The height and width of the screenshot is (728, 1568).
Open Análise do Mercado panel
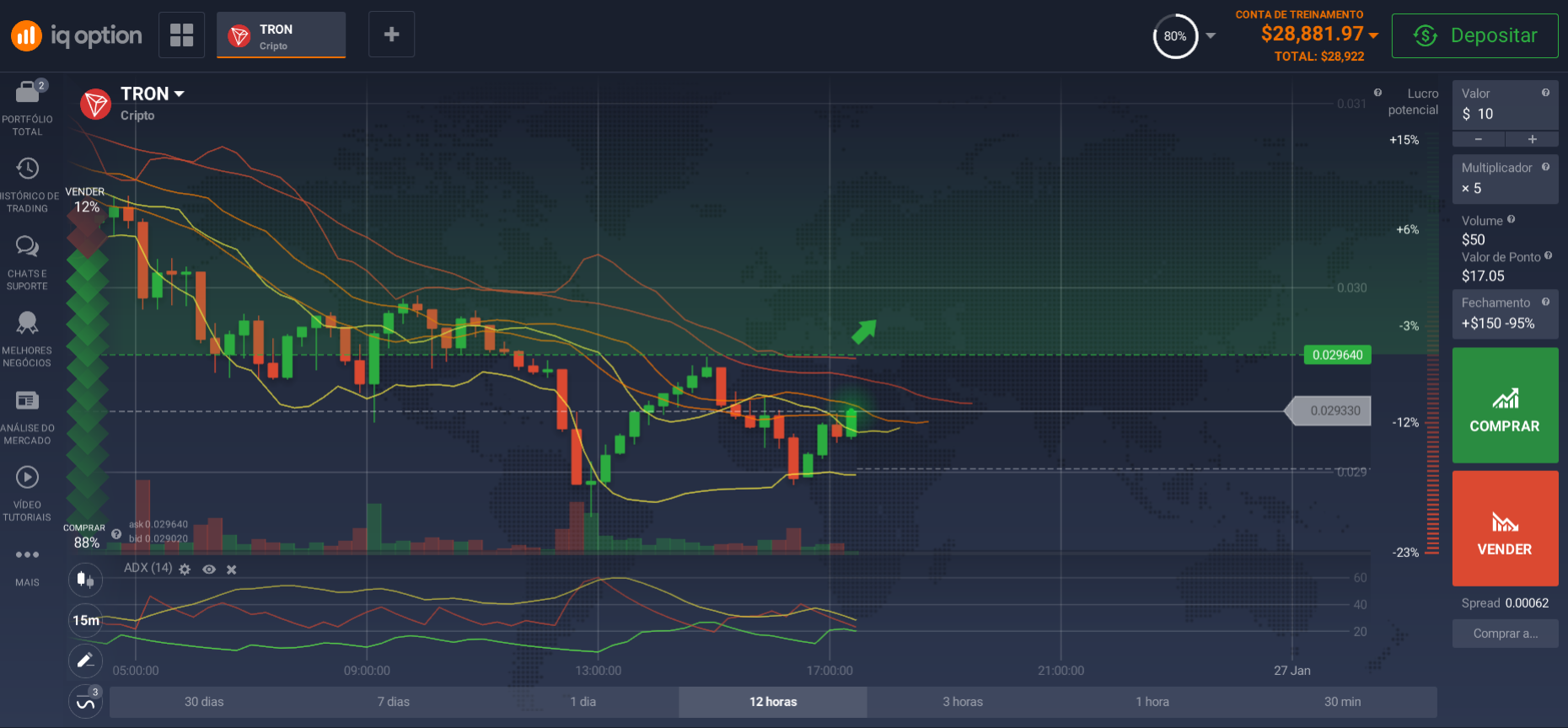point(28,416)
